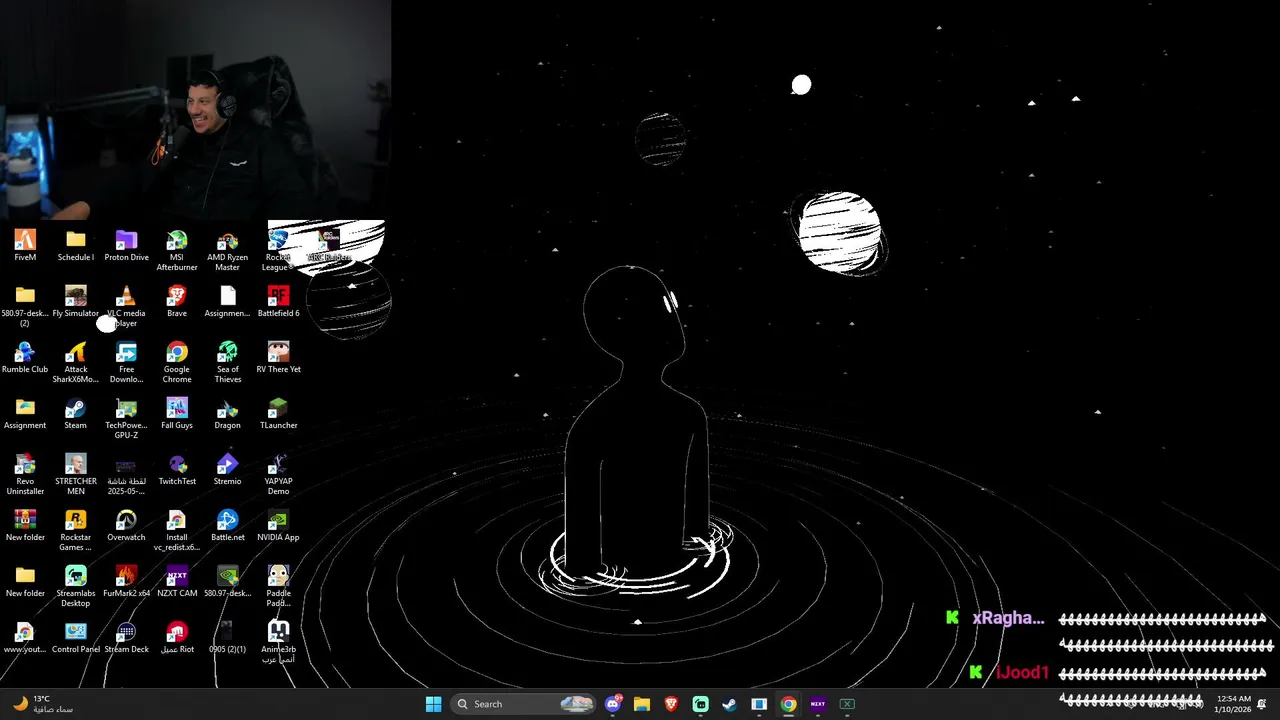Open the clock showing 12:54 AM
This screenshot has width=1280, height=720.
coord(1231,704)
